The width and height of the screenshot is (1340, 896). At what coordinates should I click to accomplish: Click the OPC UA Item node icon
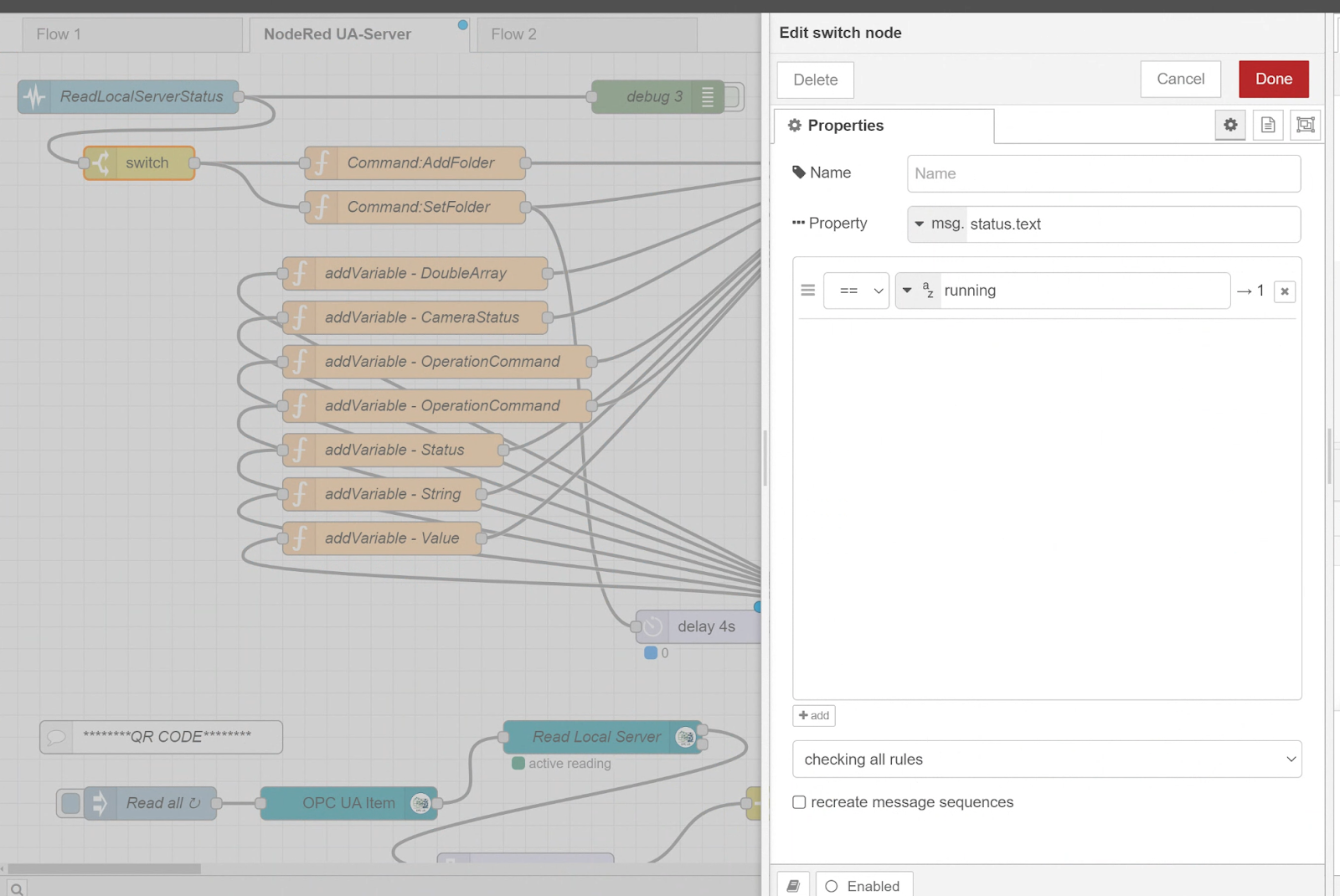pyautogui.click(x=420, y=803)
